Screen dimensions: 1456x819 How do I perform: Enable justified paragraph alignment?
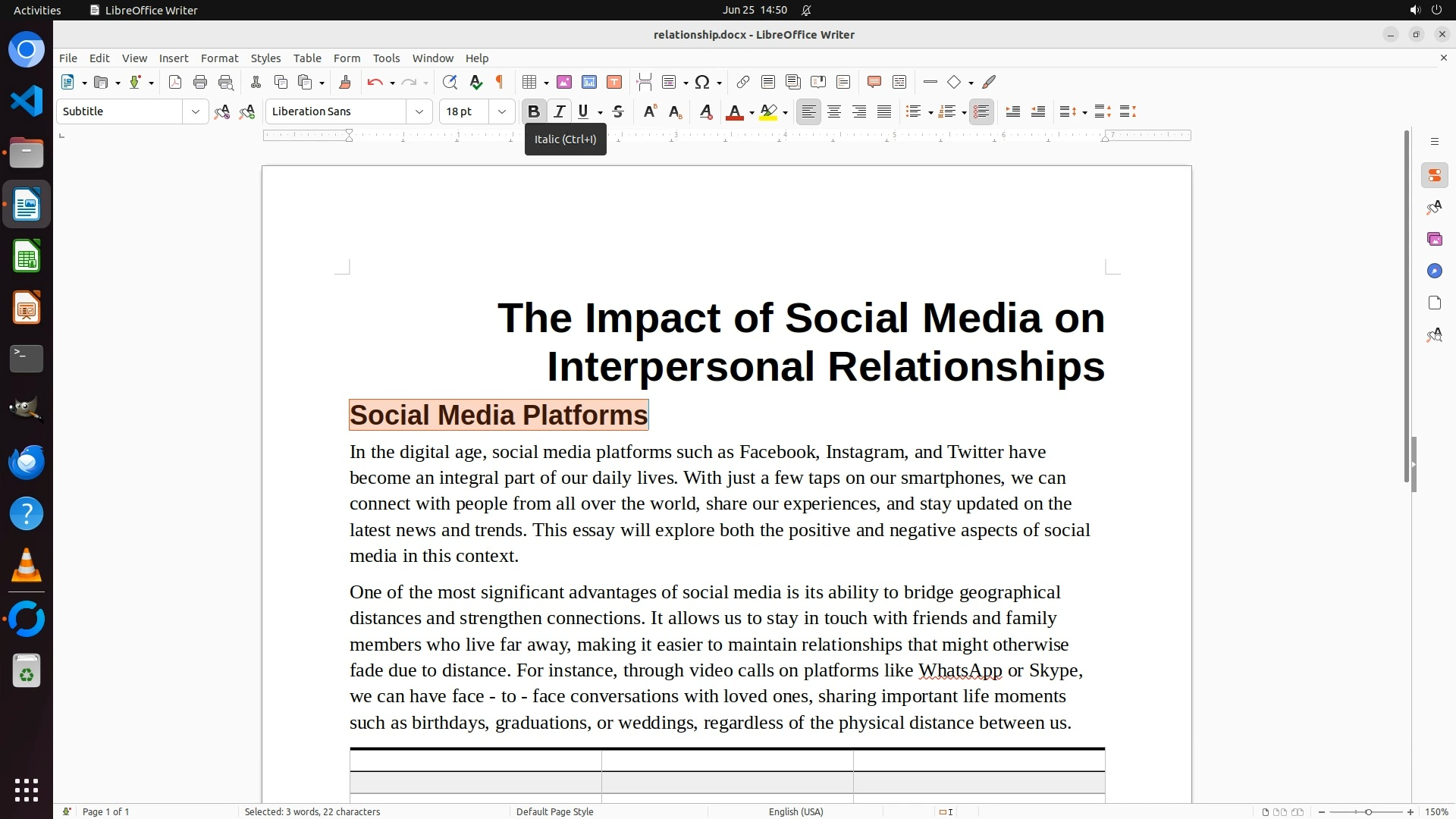(x=884, y=112)
